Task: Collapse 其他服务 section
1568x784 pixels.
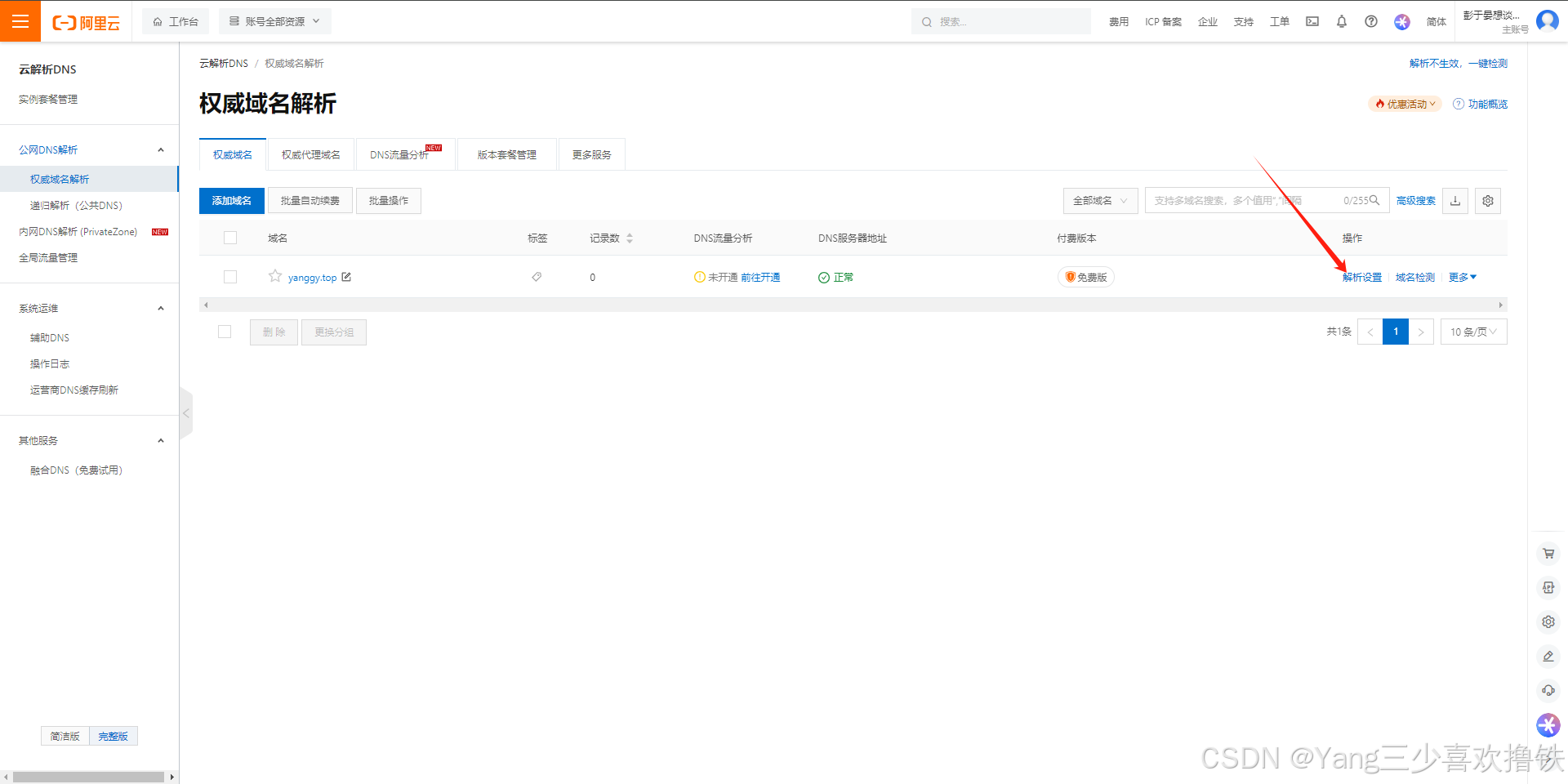Action: (x=161, y=441)
